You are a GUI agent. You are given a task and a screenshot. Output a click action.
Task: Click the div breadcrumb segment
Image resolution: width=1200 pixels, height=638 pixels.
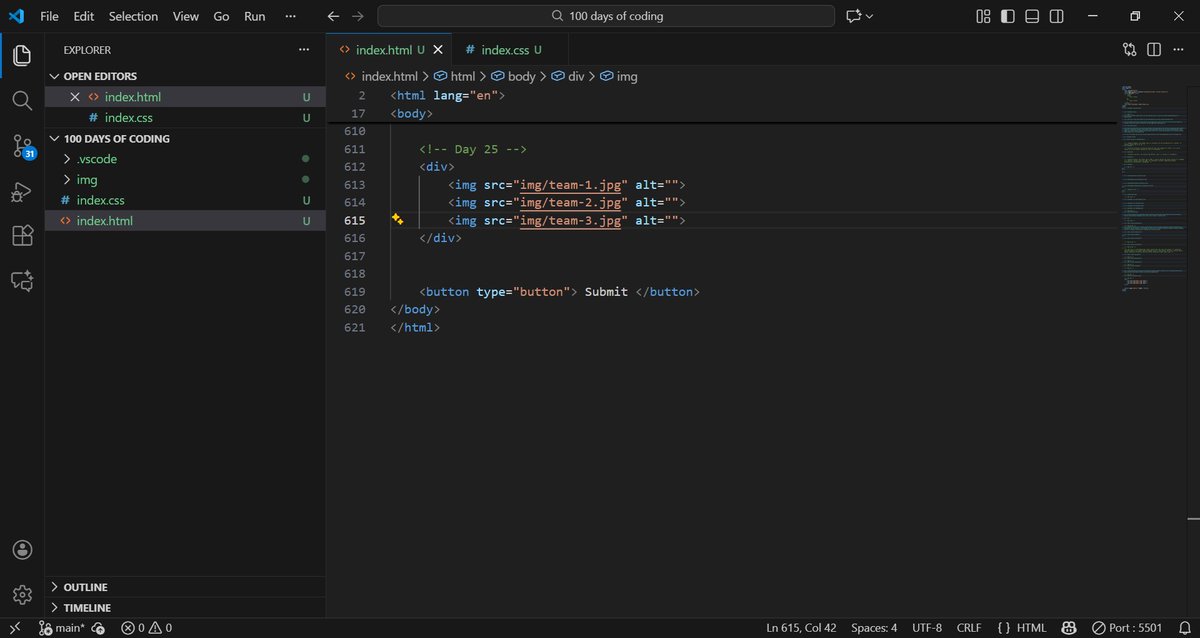(567, 76)
